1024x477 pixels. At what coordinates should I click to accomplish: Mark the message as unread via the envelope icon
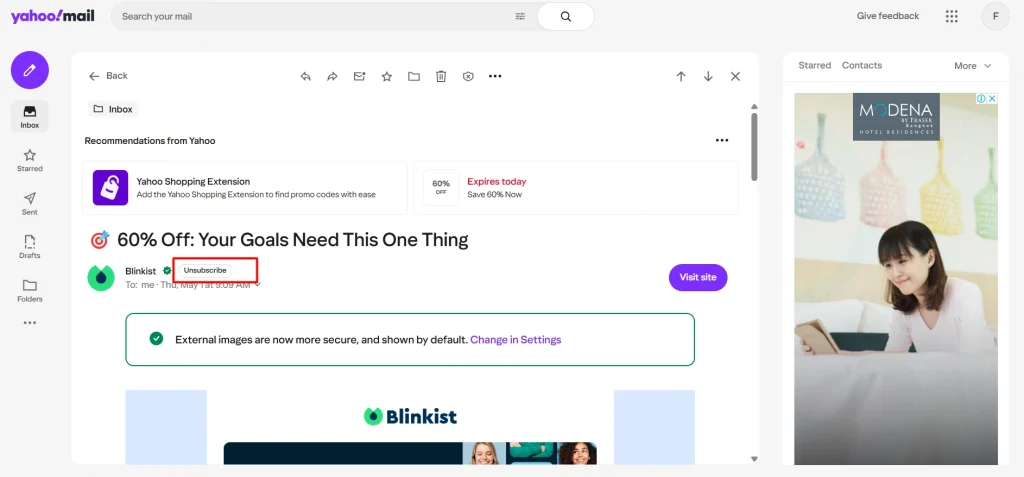pos(359,76)
